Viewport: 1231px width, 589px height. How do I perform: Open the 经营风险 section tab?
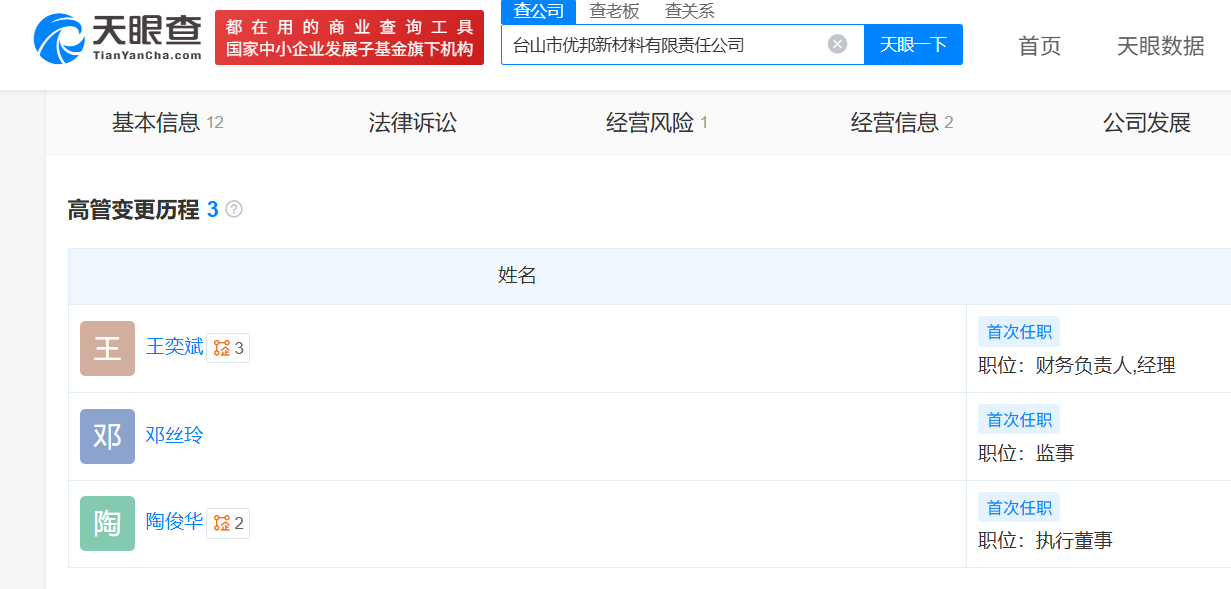point(657,123)
